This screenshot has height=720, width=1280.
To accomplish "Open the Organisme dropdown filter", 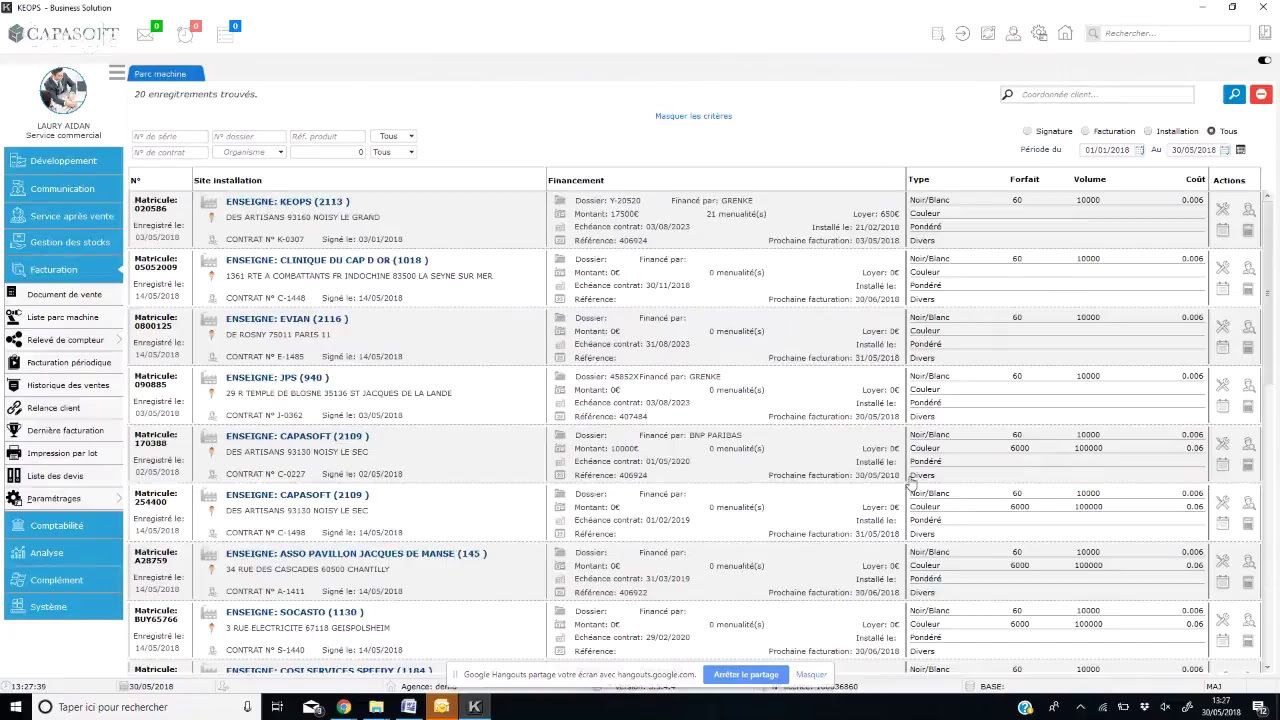I will 249,152.
